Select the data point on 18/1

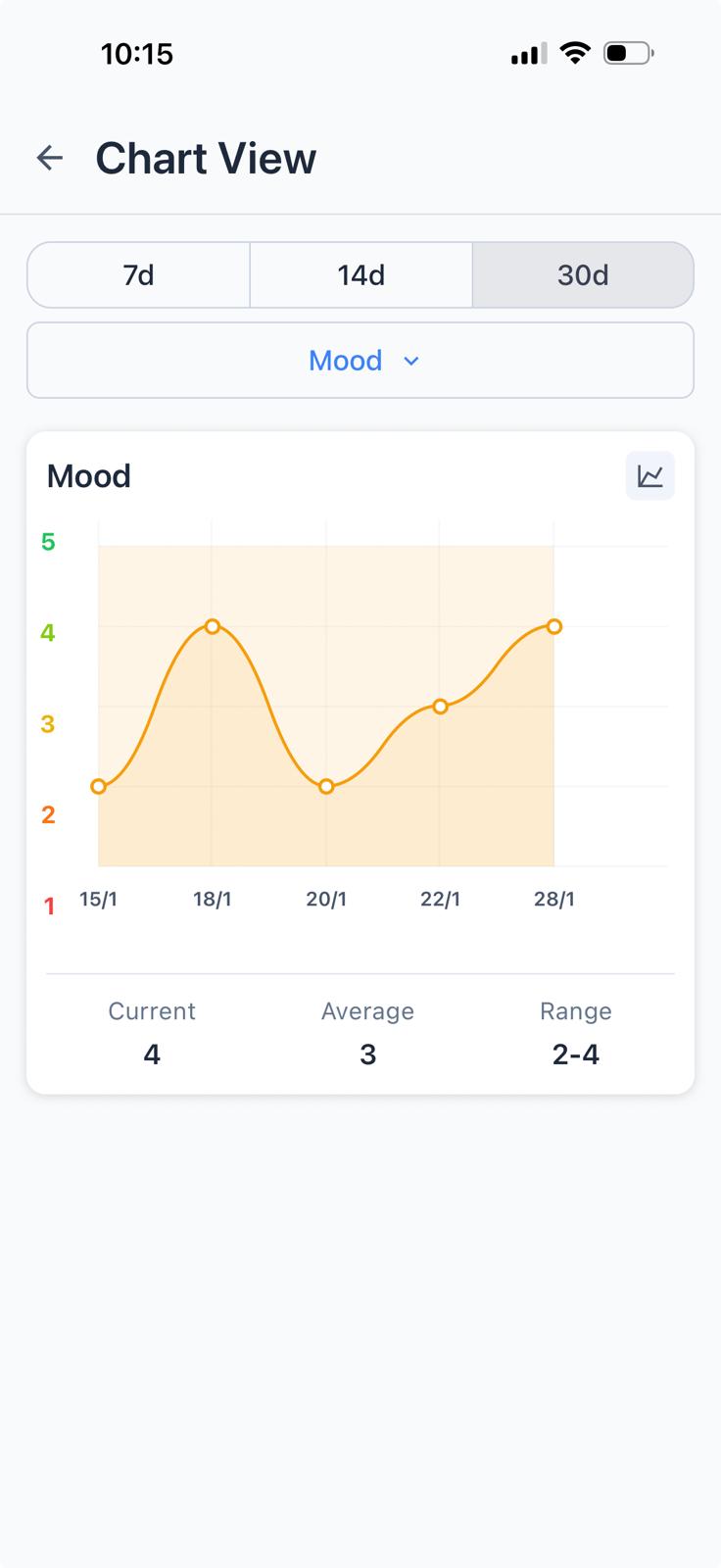click(213, 626)
